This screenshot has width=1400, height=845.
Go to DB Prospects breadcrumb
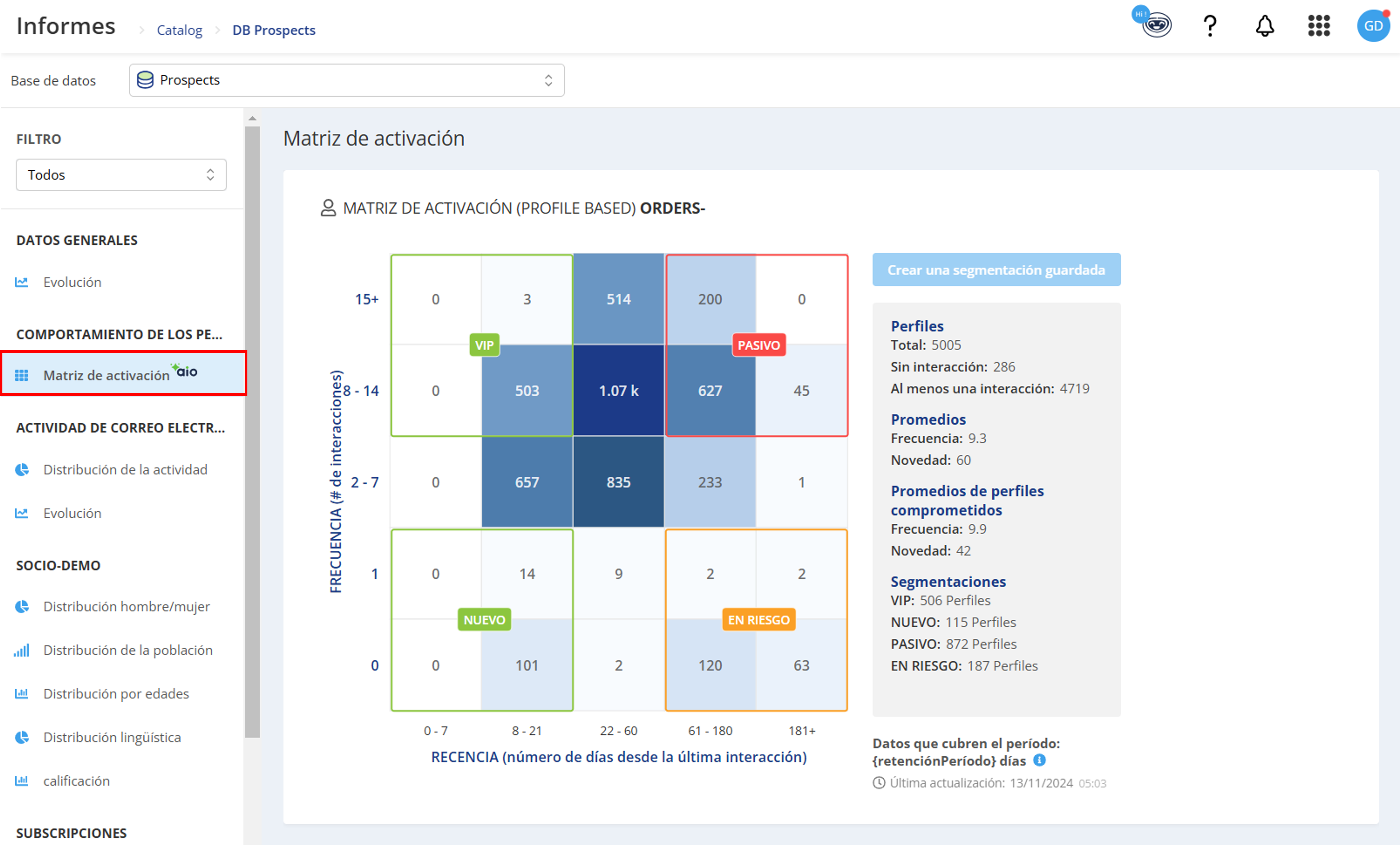click(274, 30)
